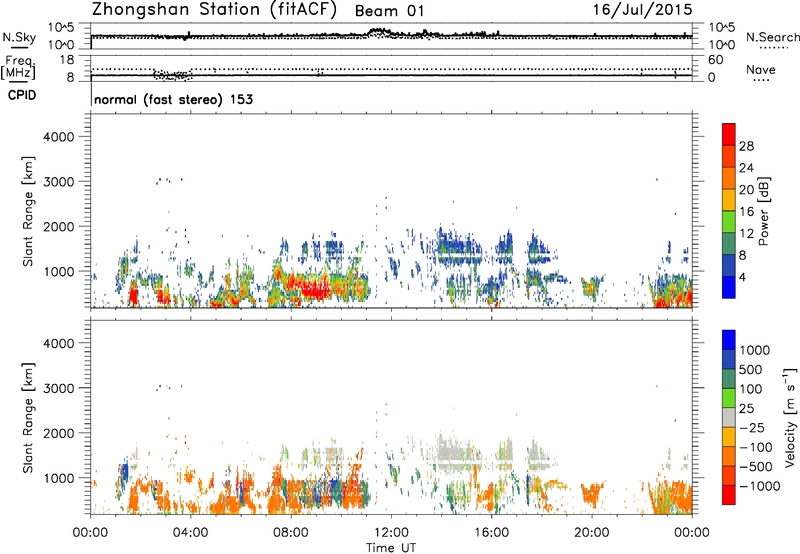Click the "20" tick on Power colorbar
The height and width of the screenshot is (554, 800).
pyautogui.click(x=746, y=190)
